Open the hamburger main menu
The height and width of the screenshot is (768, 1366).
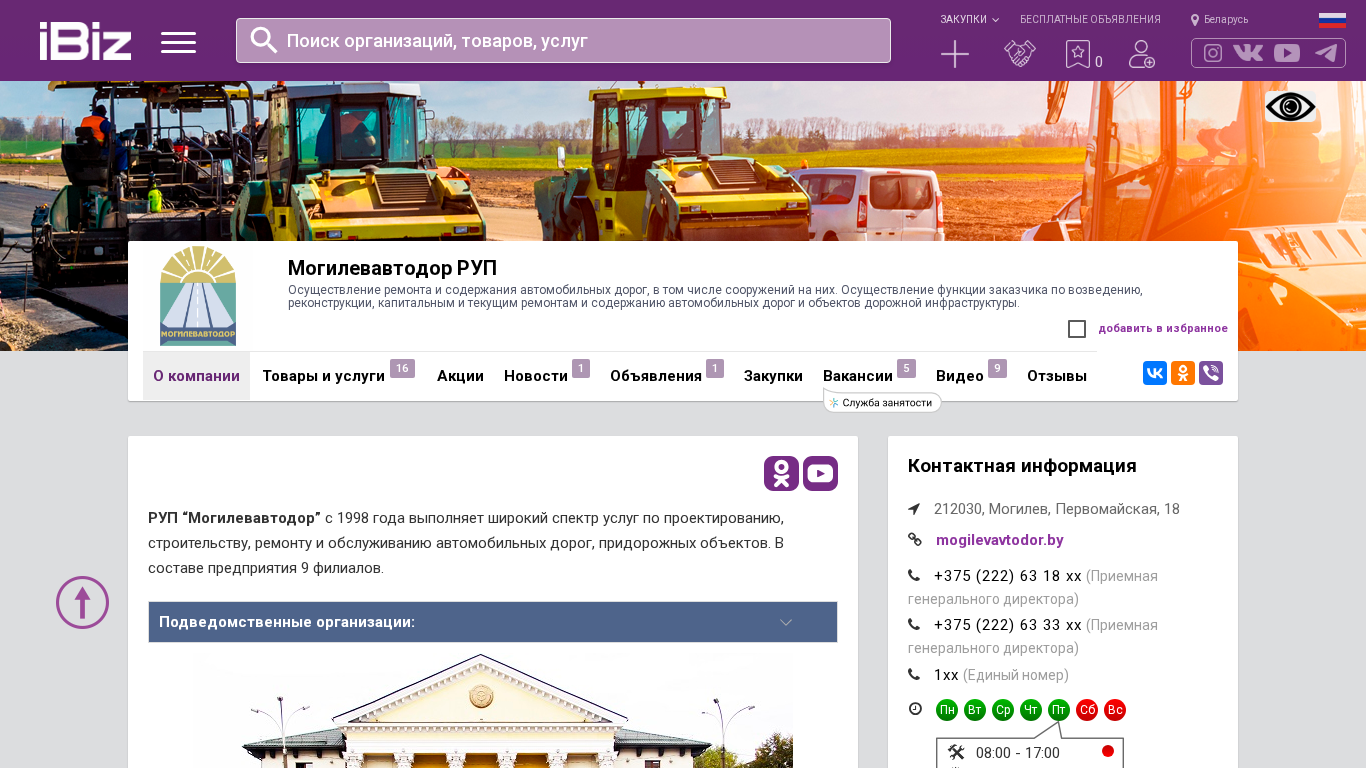(x=178, y=42)
